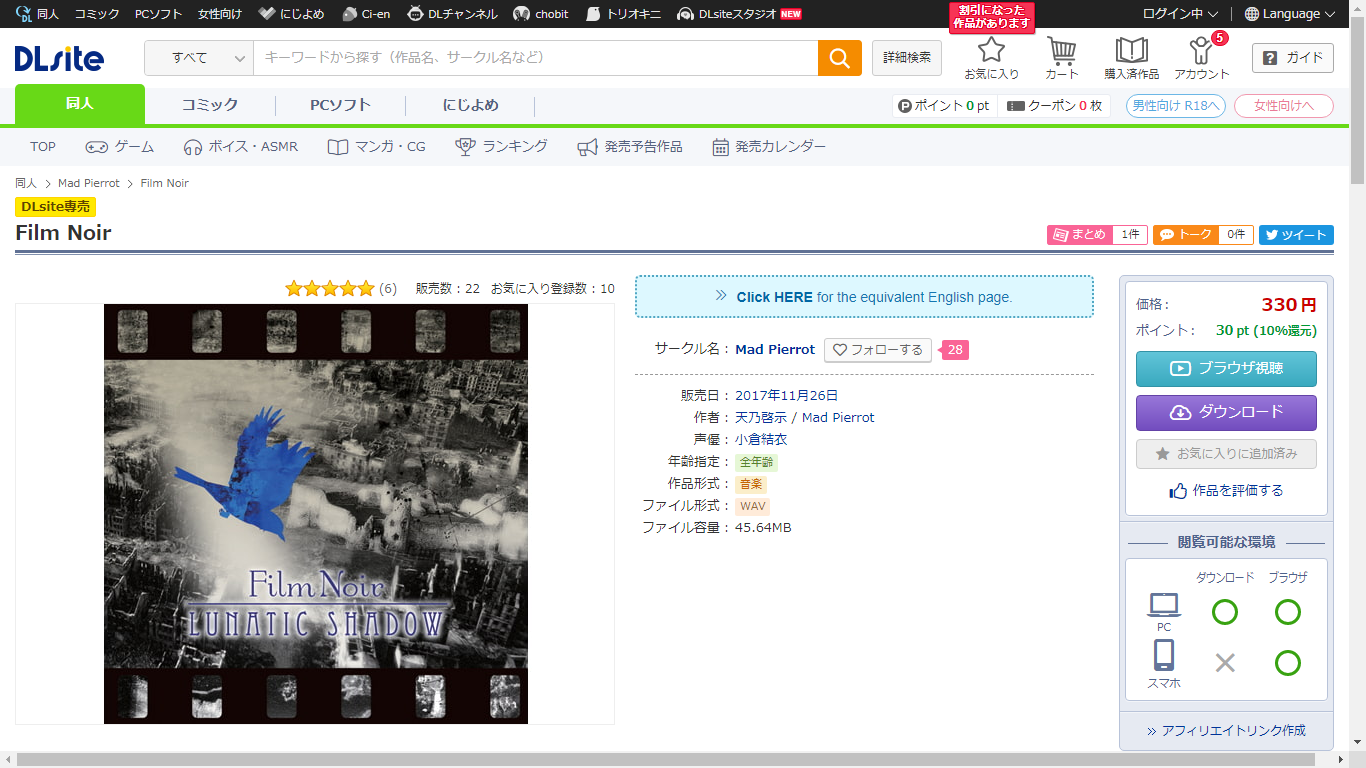Click the トリオキニ icon in top bar
1366x768 pixels.
point(593,14)
